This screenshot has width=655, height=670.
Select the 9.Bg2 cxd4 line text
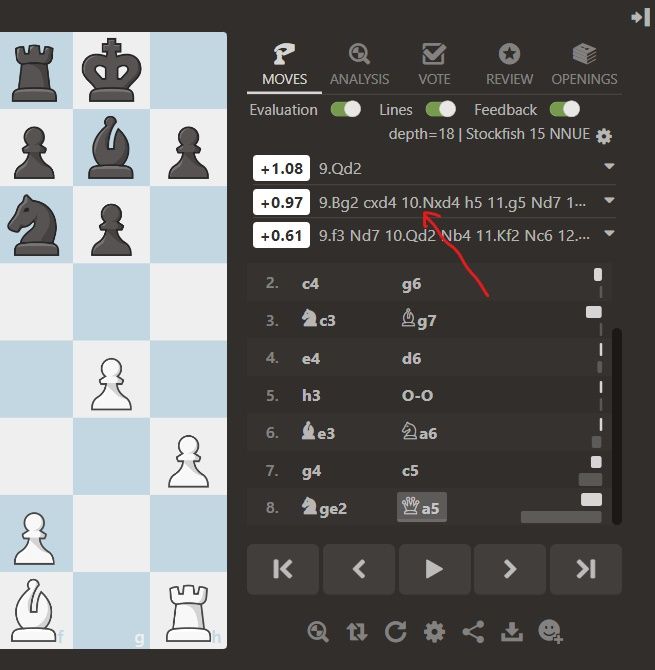coord(452,202)
